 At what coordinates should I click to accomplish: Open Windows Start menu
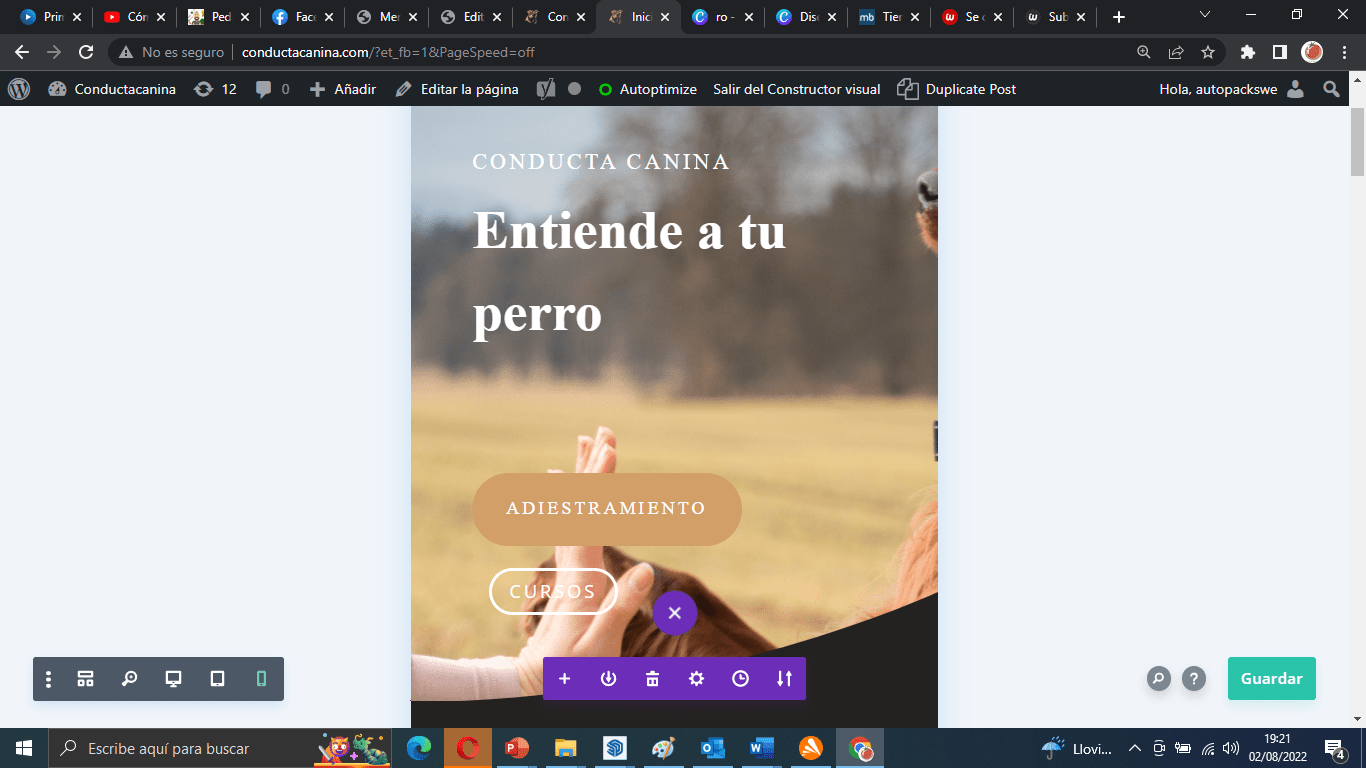point(24,748)
